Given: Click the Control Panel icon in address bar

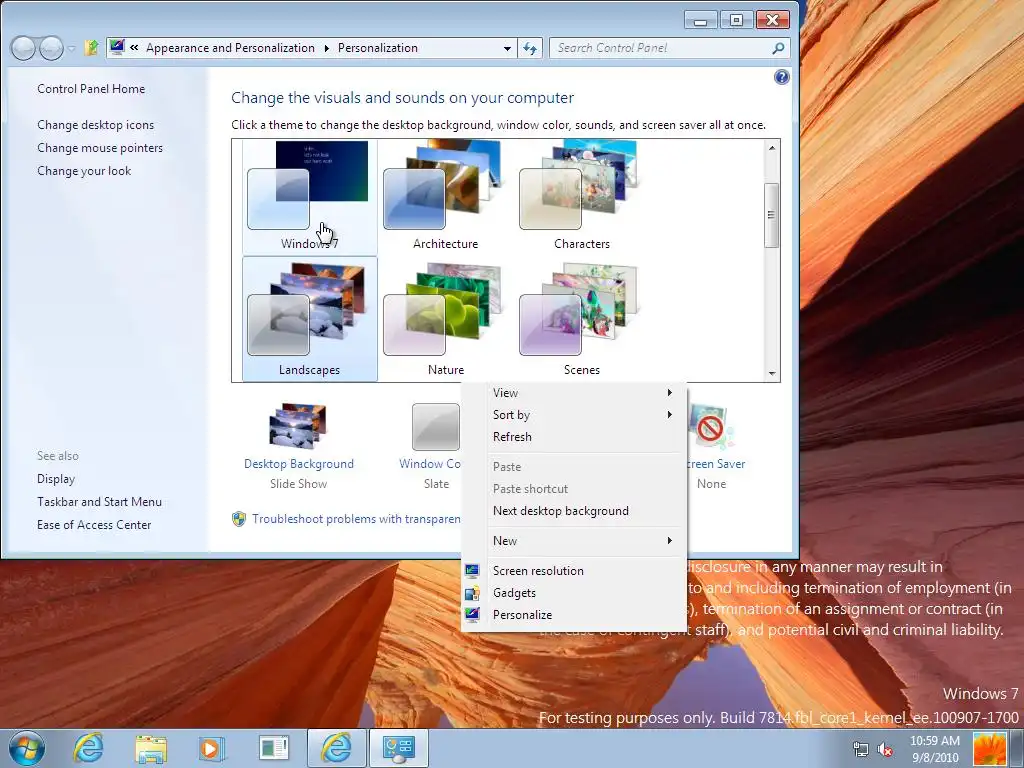Looking at the screenshot, I should click(x=117, y=48).
